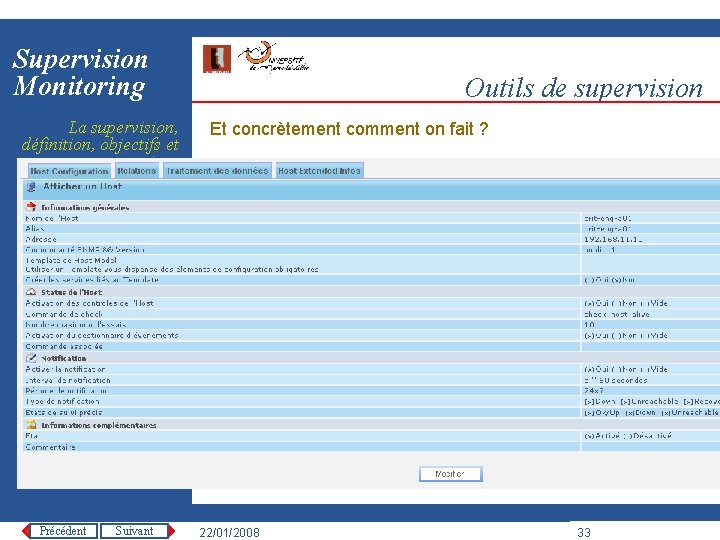Go to the Précédent slide
720x540 pixels.
pos(63,531)
